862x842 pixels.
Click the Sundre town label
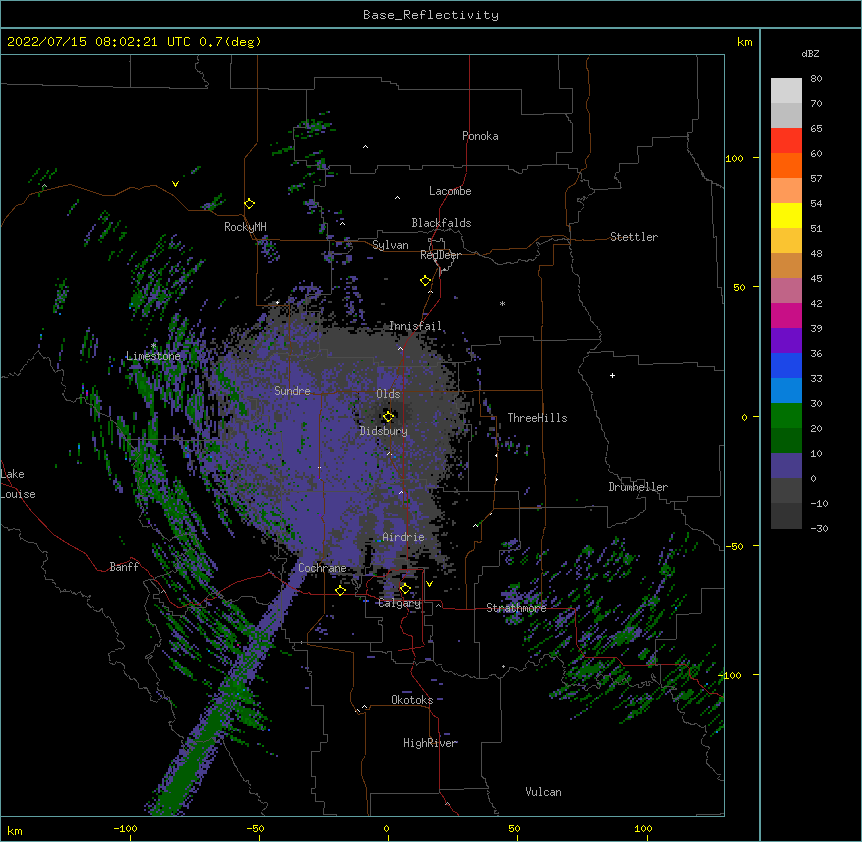point(292,391)
